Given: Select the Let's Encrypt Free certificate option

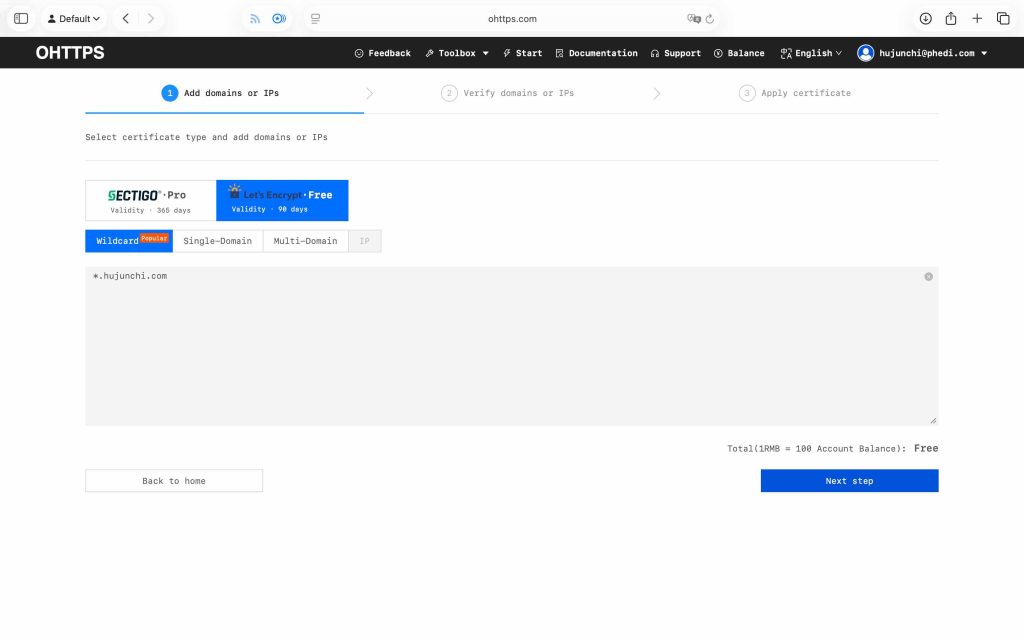Looking at the screenshot, I should click(x=282, y=200).
